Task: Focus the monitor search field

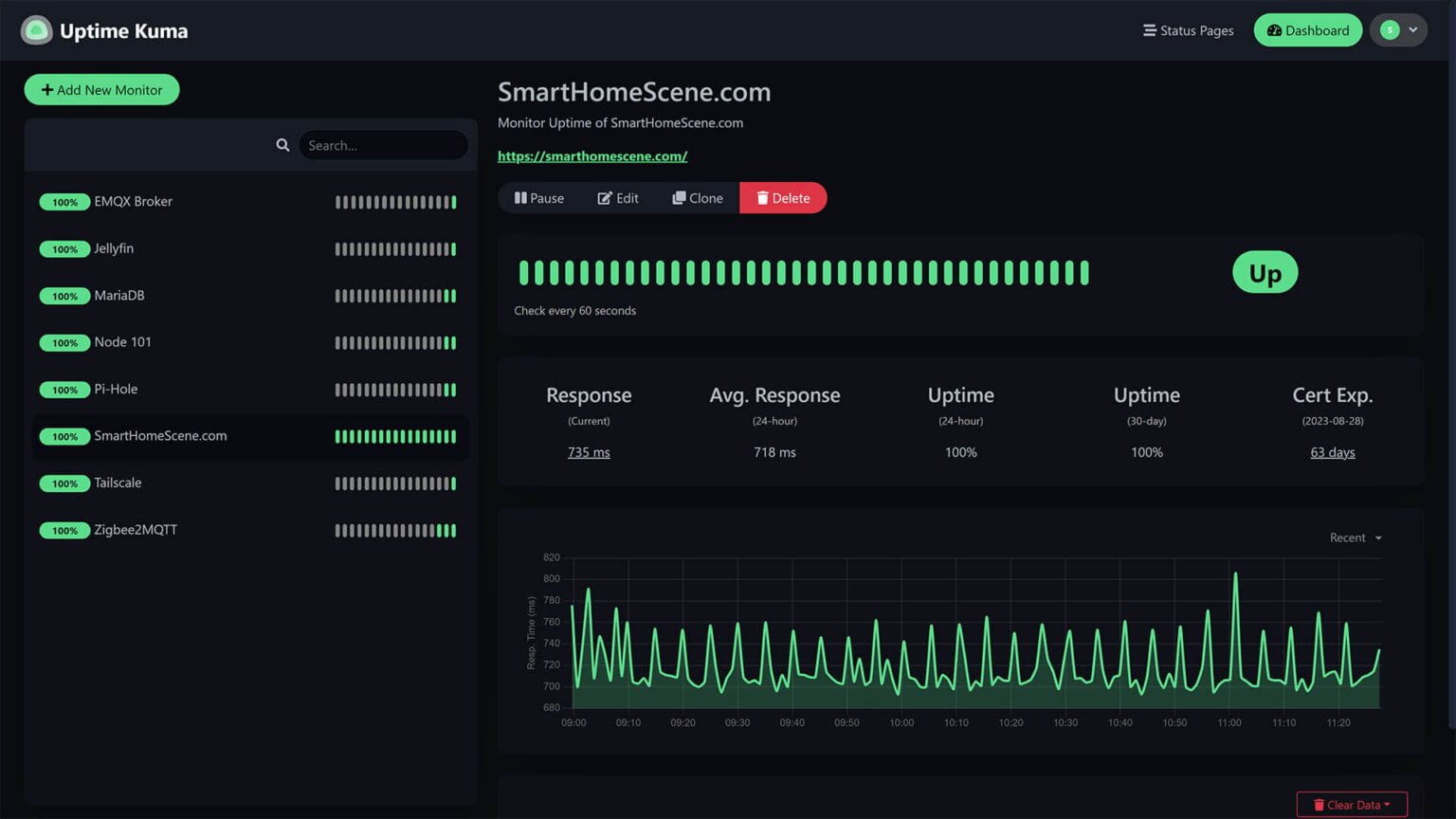Action: pyautogui.click(x=383, y=145)
